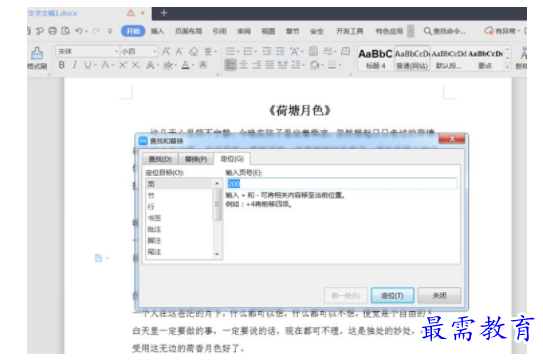Open the 插入 (Insert) ribbon tab
The image size is (543, 360).
pos(157,31)
